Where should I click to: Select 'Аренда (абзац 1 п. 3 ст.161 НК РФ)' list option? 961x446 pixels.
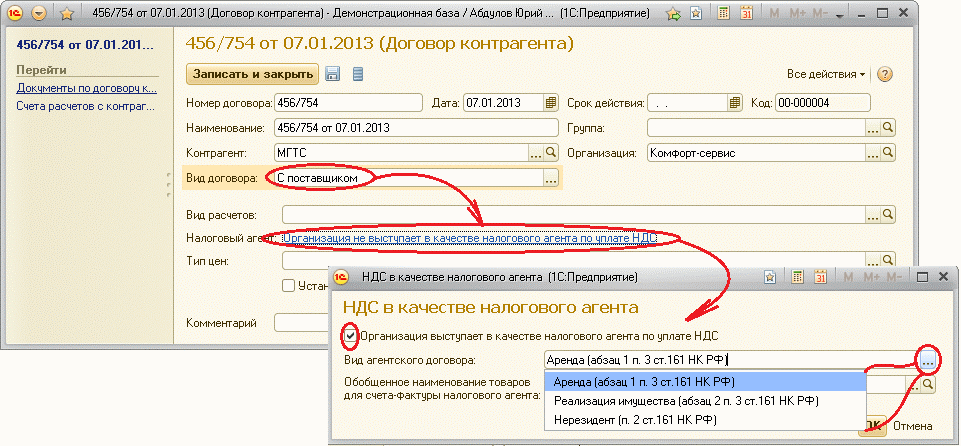point(705,381)
